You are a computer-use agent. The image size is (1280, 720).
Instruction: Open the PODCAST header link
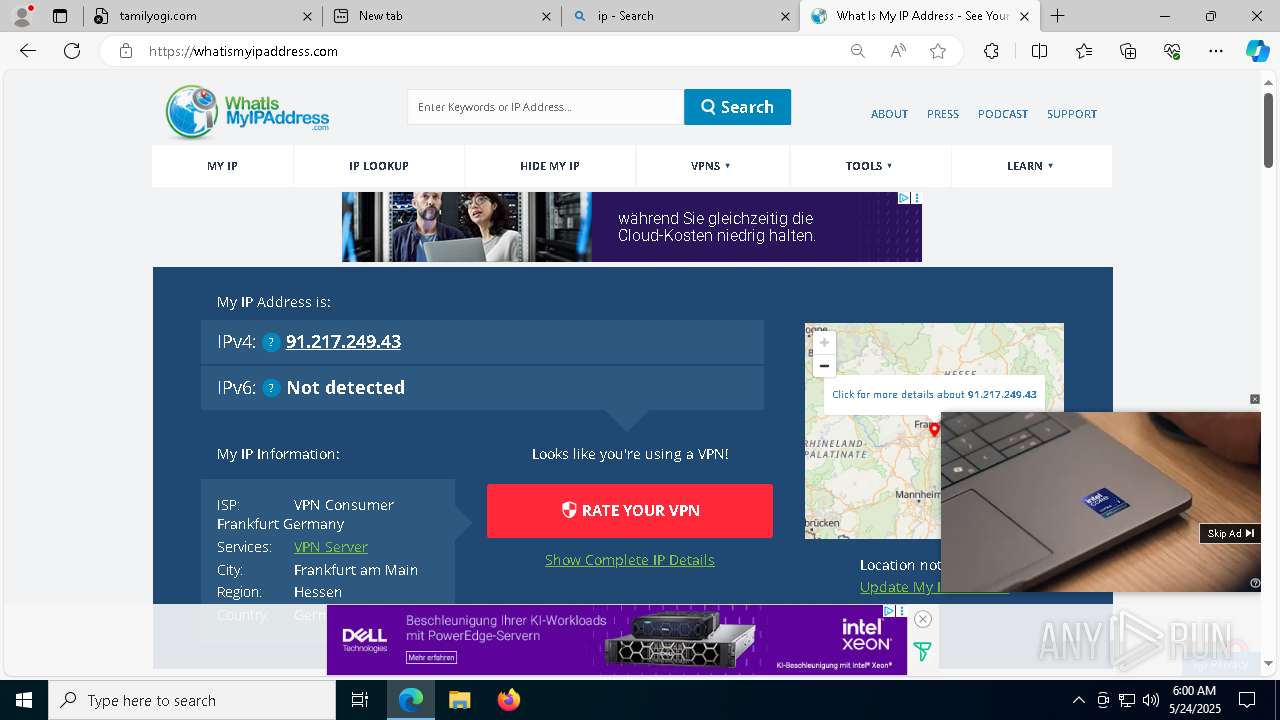(x=1003, y=114)
